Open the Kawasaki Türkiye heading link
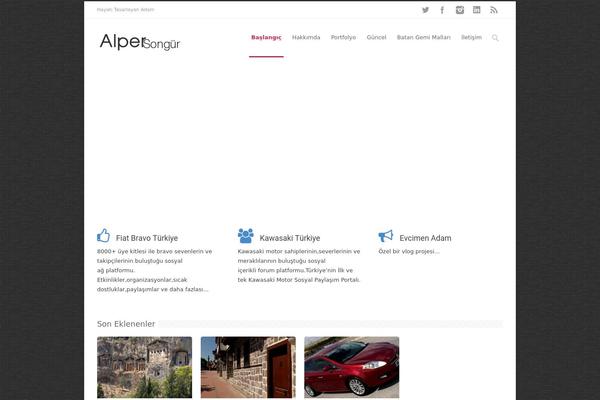This screenshot has width=600, height=400. (x=290, y=238)
